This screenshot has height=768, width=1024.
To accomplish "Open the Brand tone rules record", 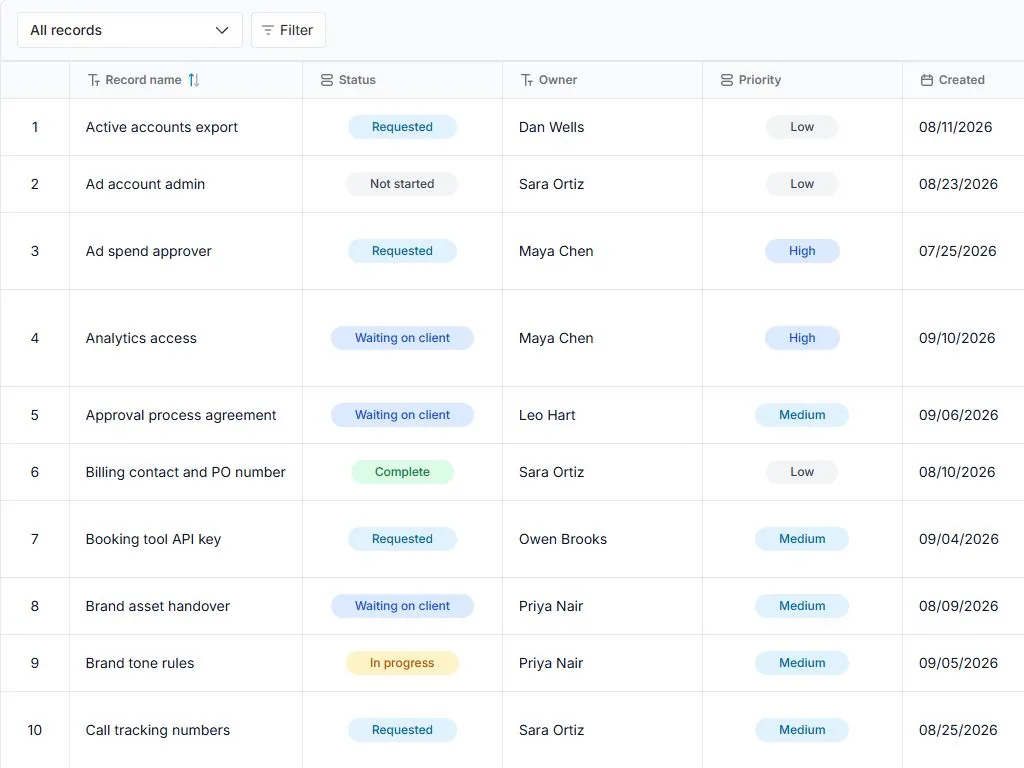I will tap(140, 663).
